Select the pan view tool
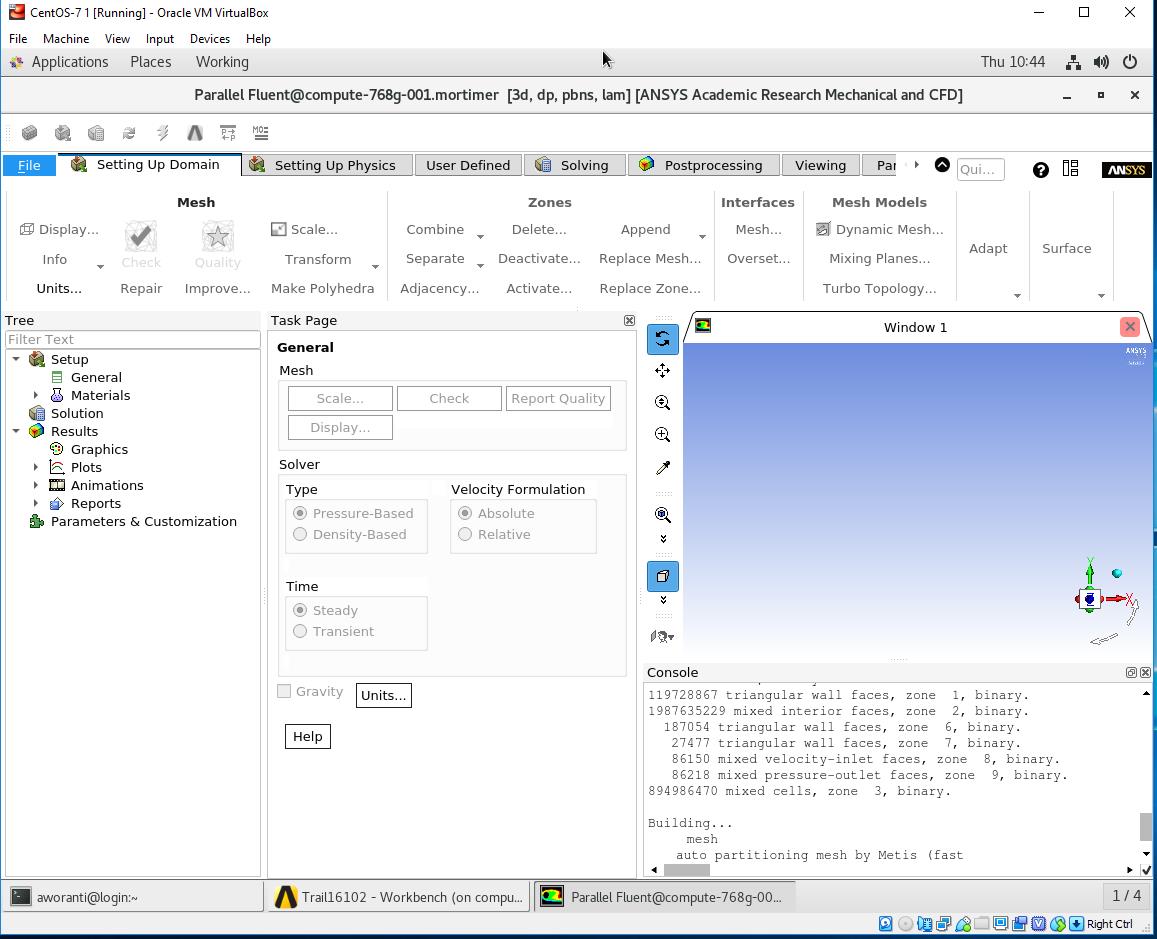This screenshot has height=939, width=1157. click(x=663, y=371)
